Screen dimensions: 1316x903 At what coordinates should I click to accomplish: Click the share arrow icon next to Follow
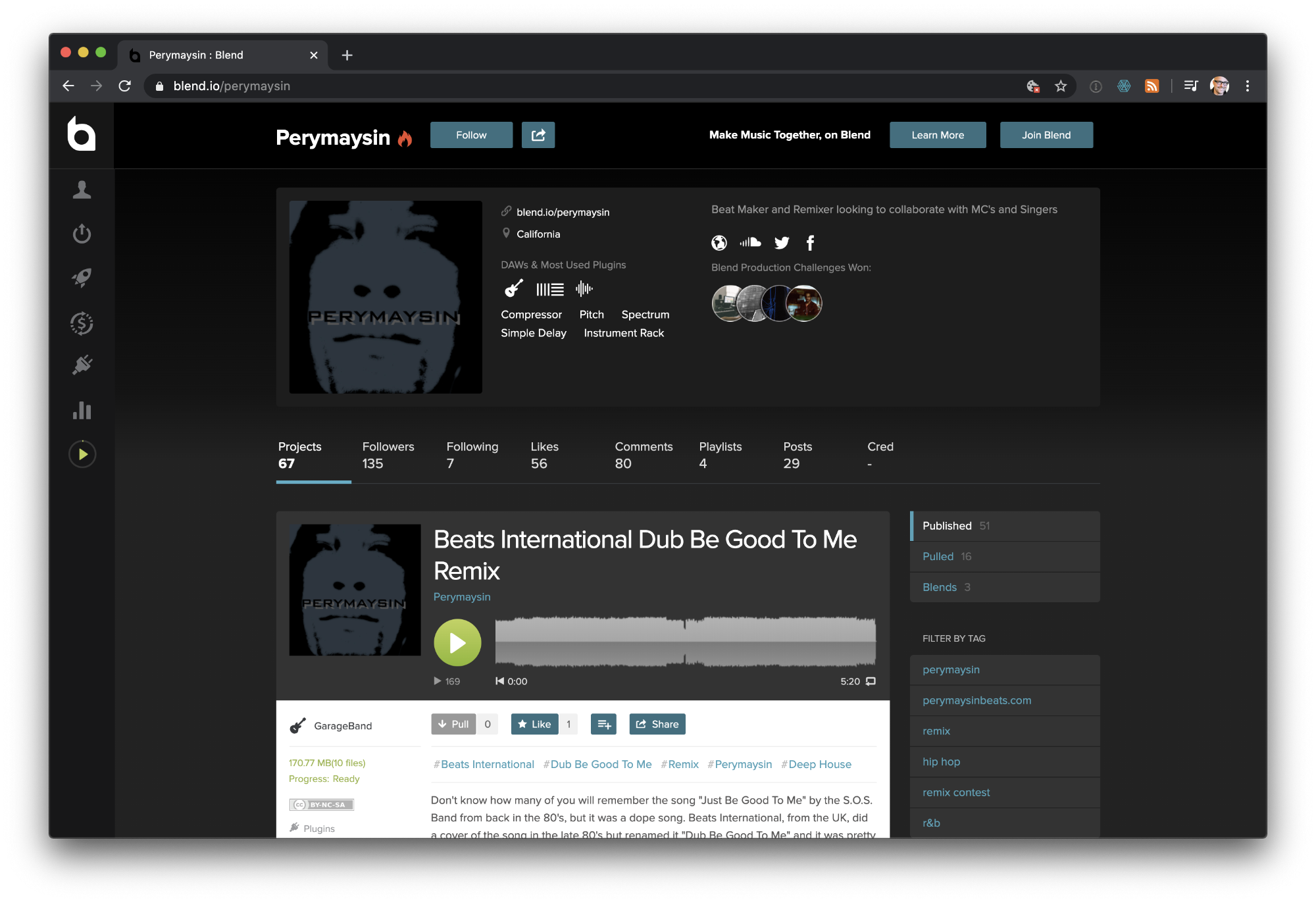pos(538,135)
